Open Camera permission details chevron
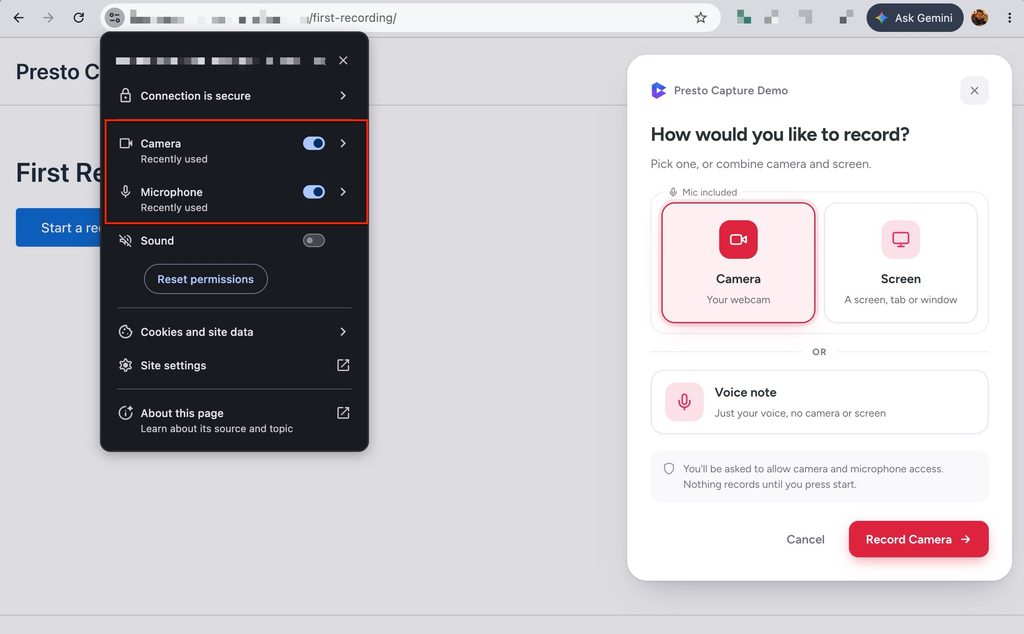The height and width of the screenshot is (634, 1024). (343, 143)
